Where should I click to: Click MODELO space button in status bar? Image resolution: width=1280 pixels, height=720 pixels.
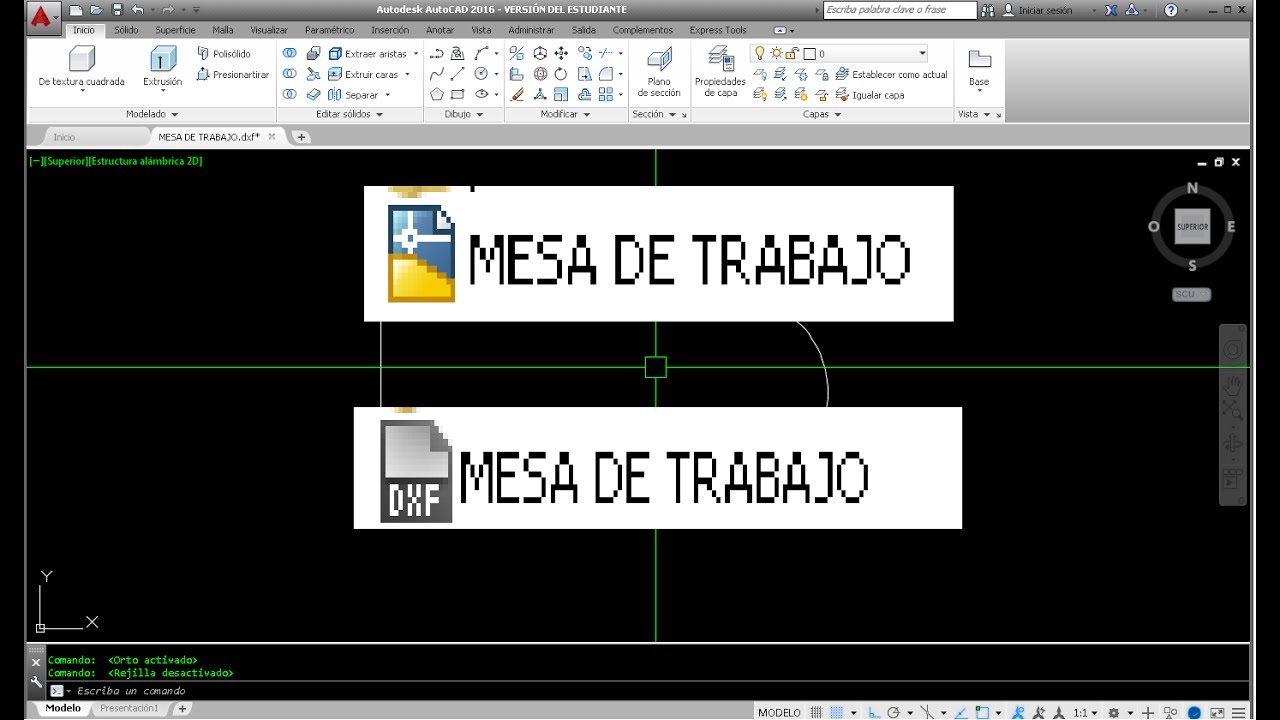point(779,712)
